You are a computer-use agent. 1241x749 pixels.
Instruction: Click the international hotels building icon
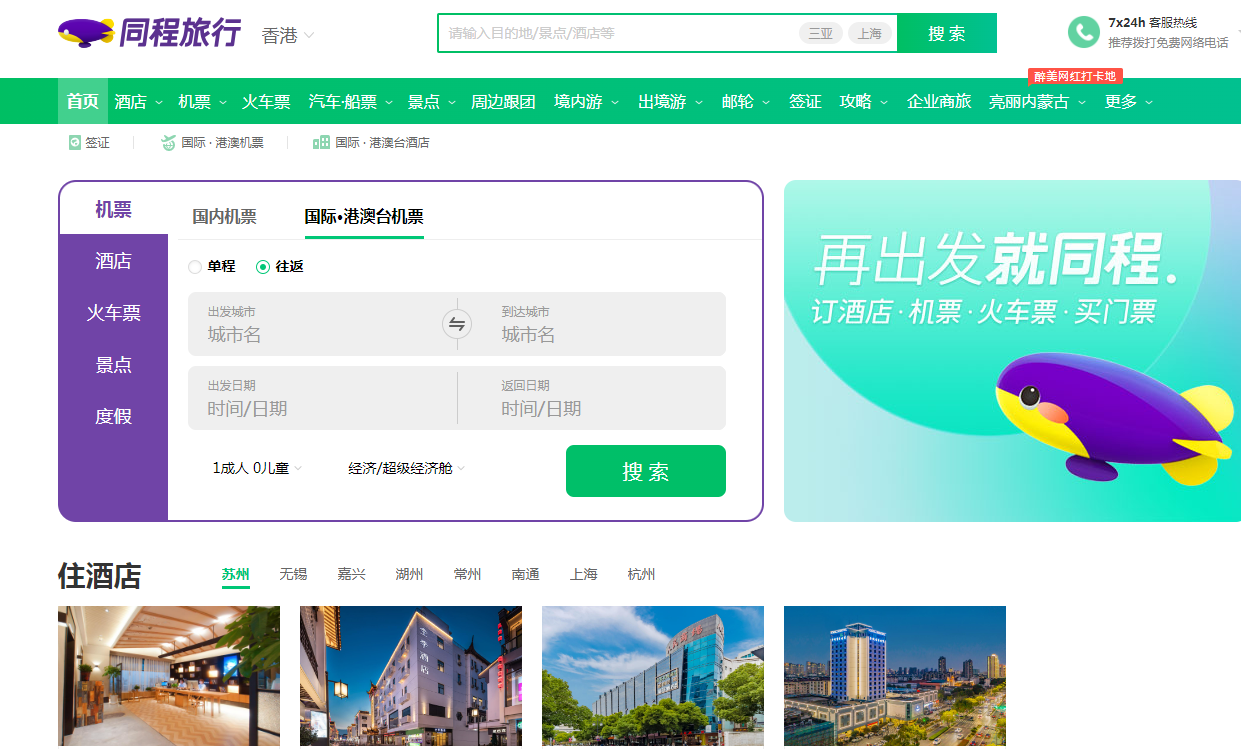pyautogui.click(x=321, y=143)
